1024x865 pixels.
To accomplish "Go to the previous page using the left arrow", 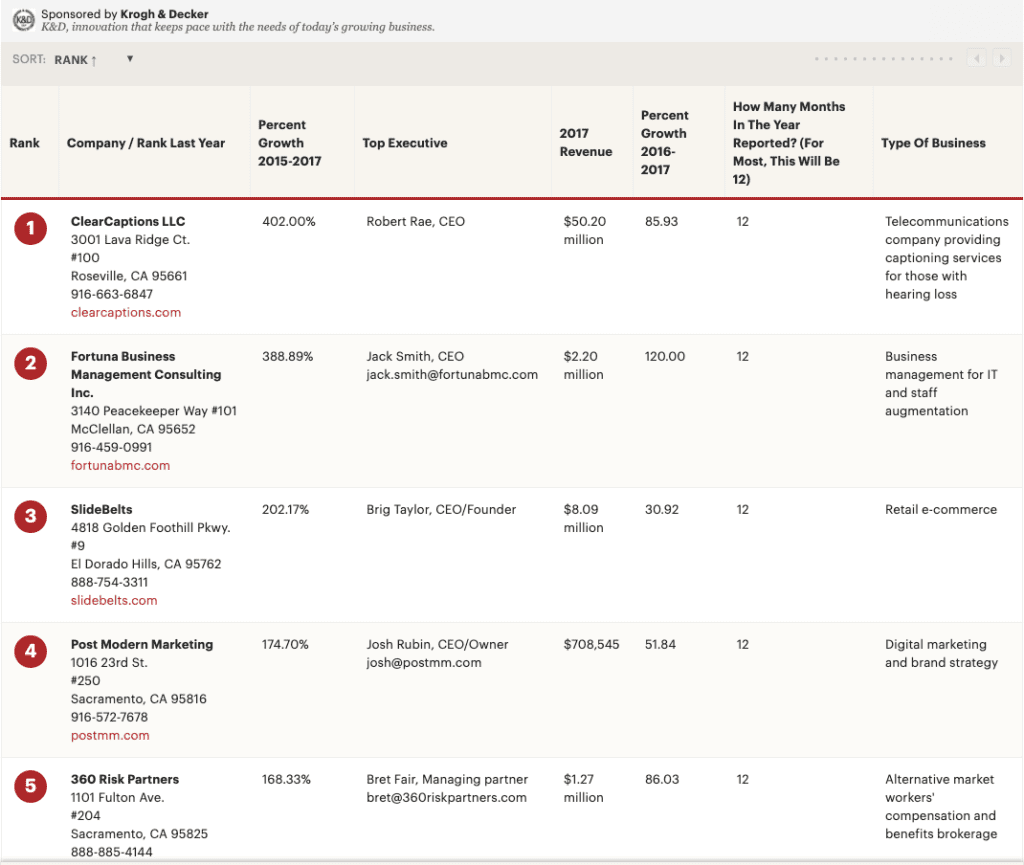I will pyautogui.click(x=976, y=59).
